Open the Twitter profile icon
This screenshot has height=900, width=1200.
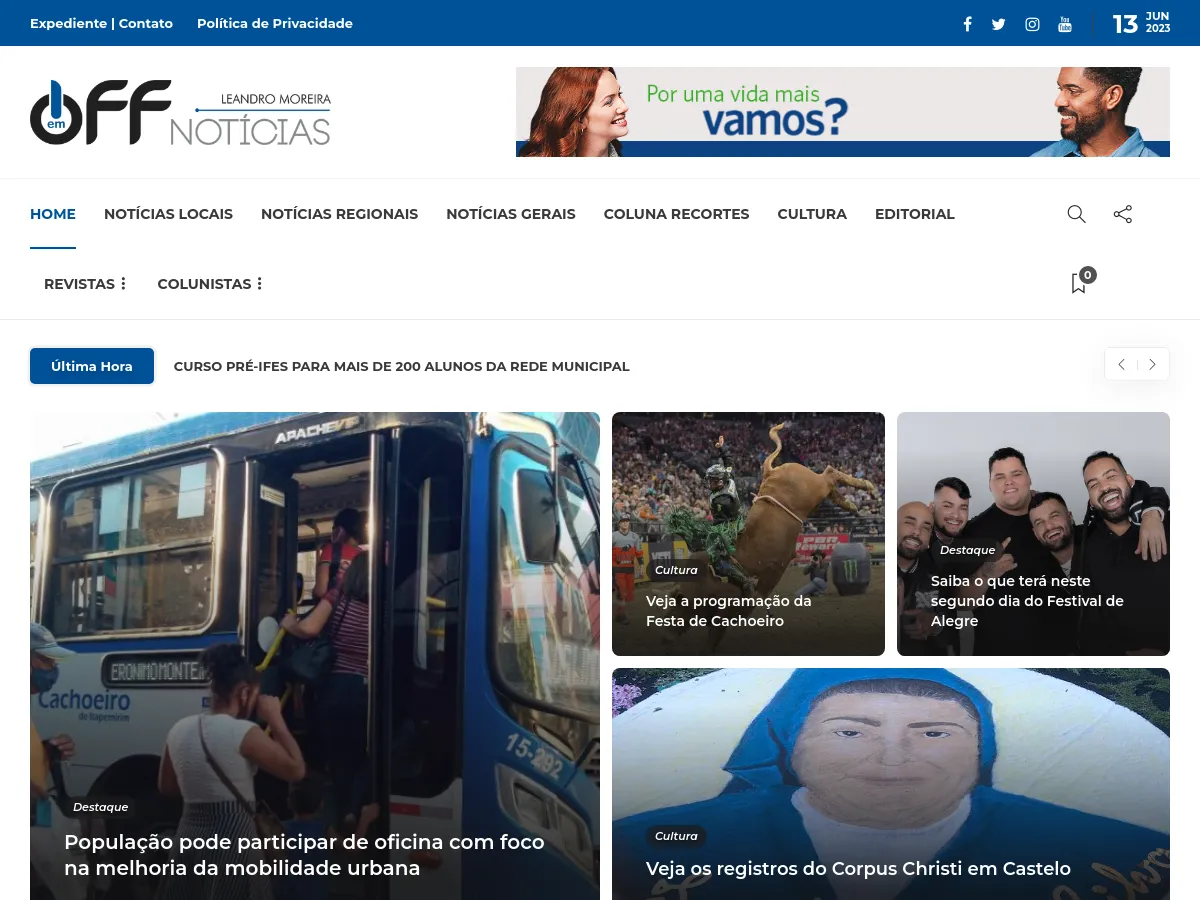998,24
